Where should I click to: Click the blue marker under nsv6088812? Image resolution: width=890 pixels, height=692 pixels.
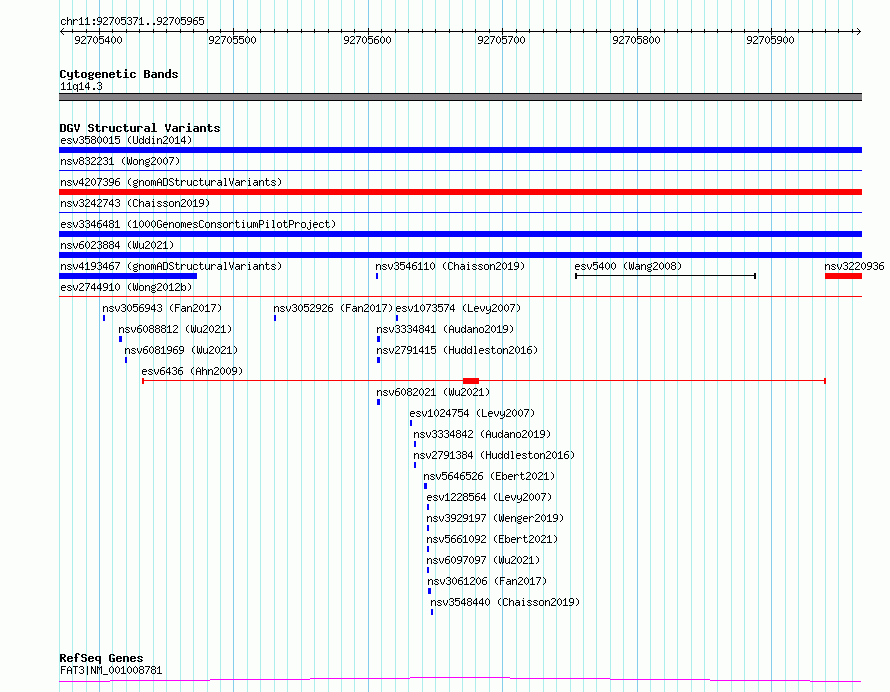120,339
